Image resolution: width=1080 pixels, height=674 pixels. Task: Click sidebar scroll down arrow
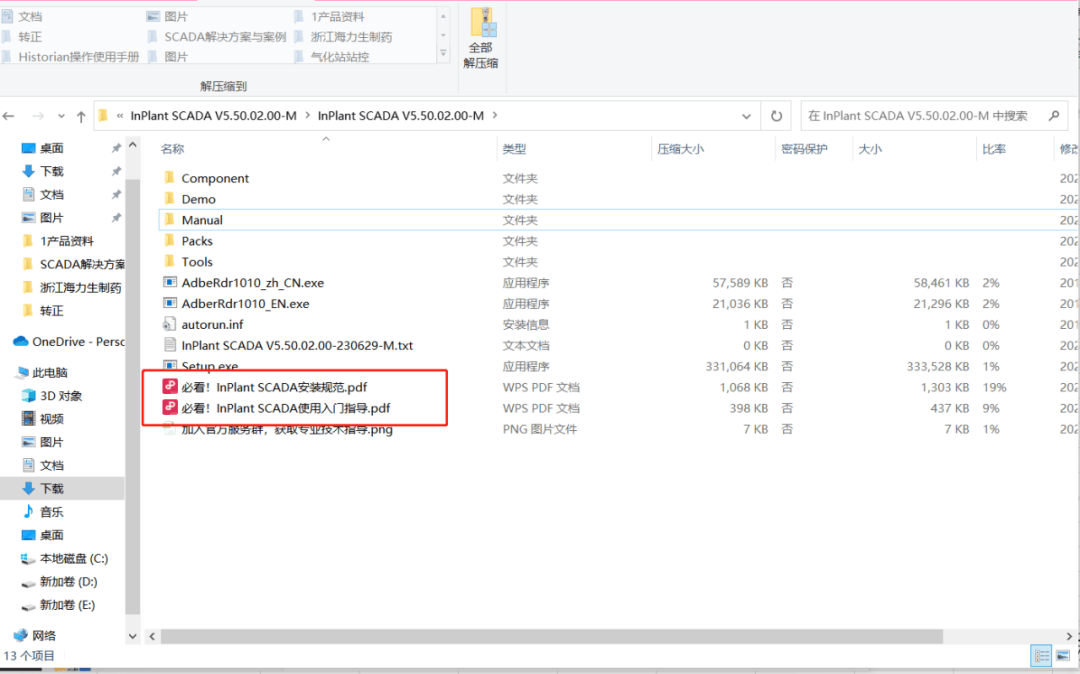(133, 637)
